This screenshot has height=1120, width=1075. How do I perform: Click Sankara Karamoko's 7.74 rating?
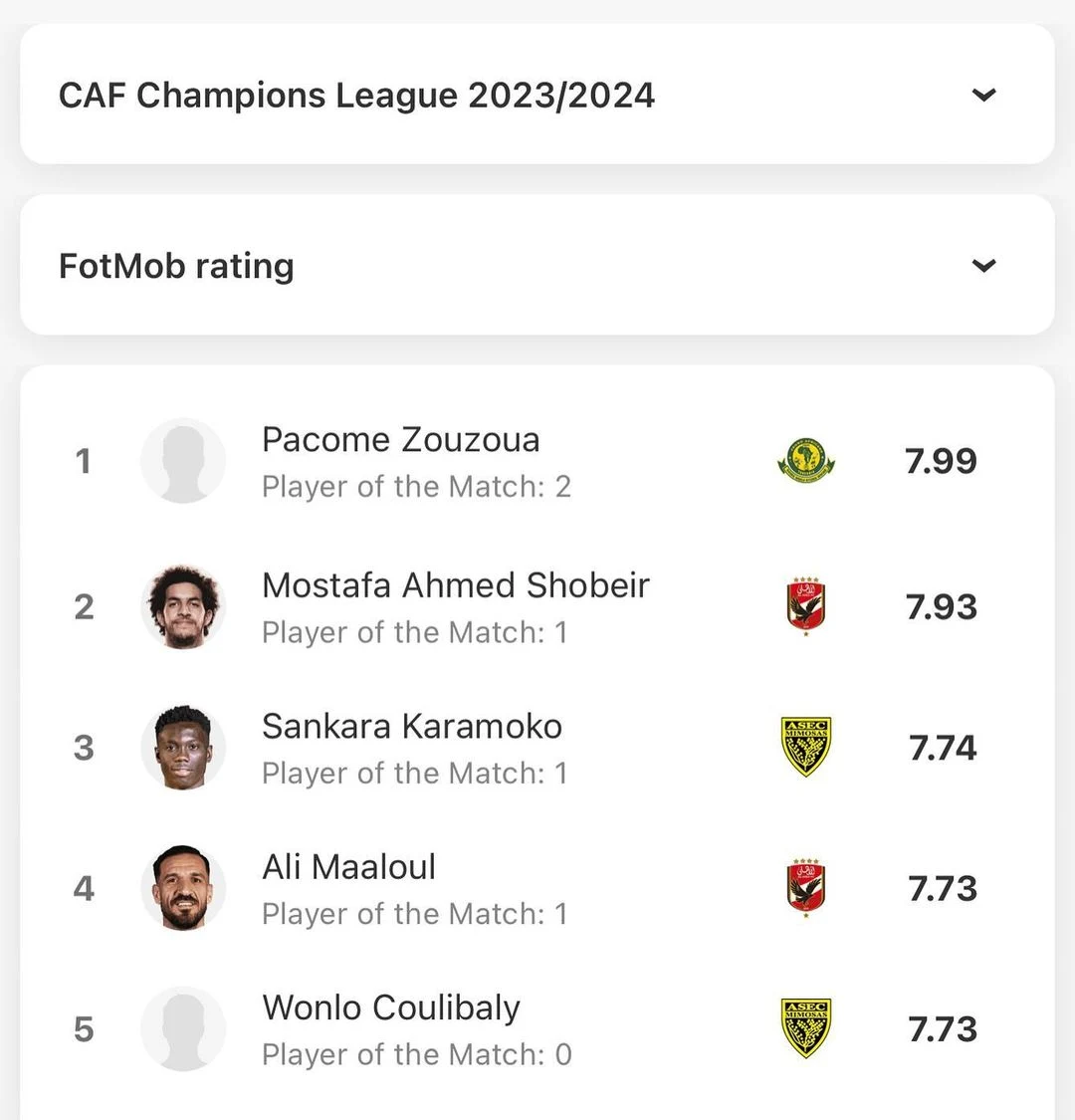[943, 747]
